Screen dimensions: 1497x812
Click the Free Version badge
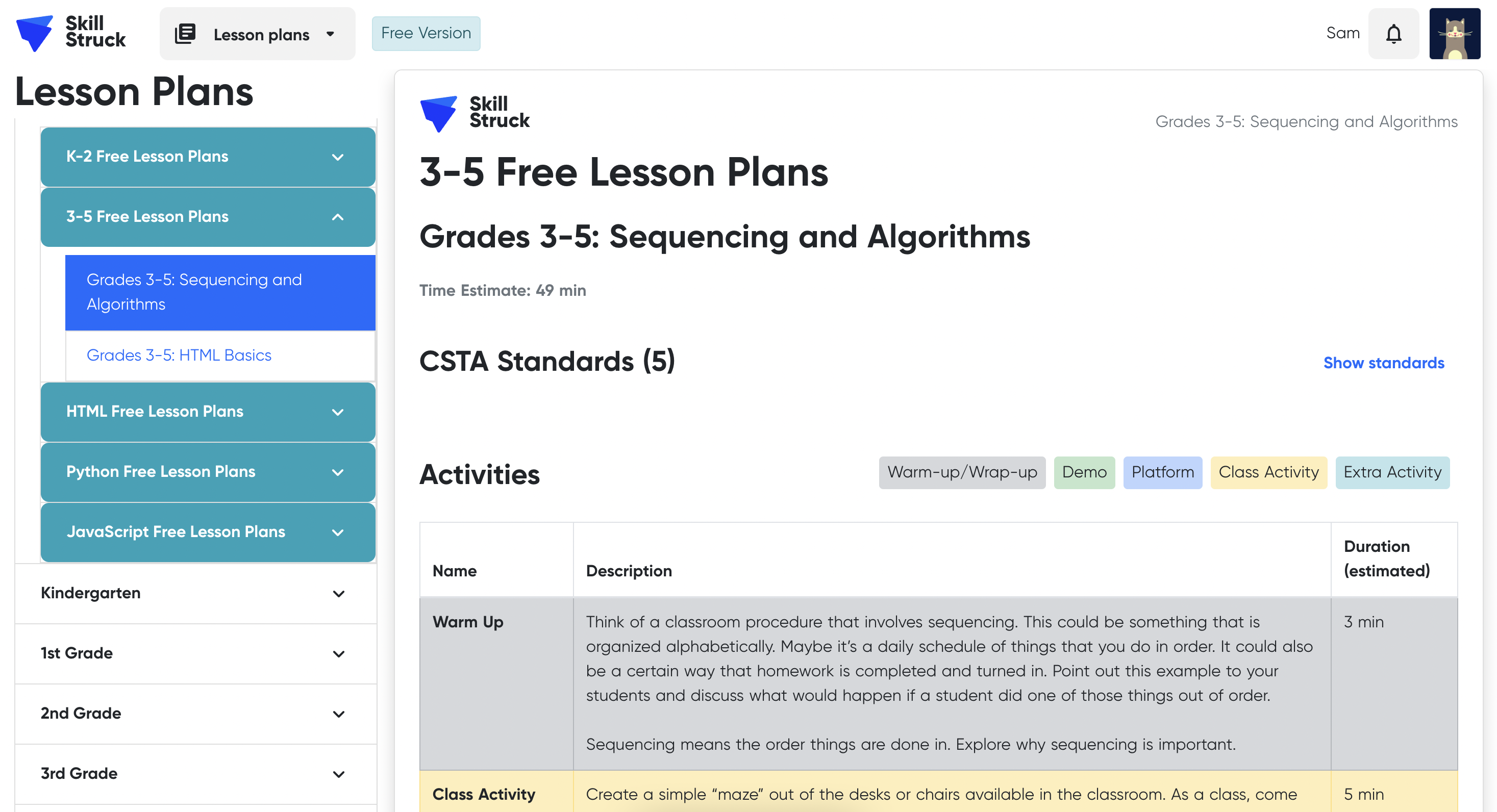426,33
